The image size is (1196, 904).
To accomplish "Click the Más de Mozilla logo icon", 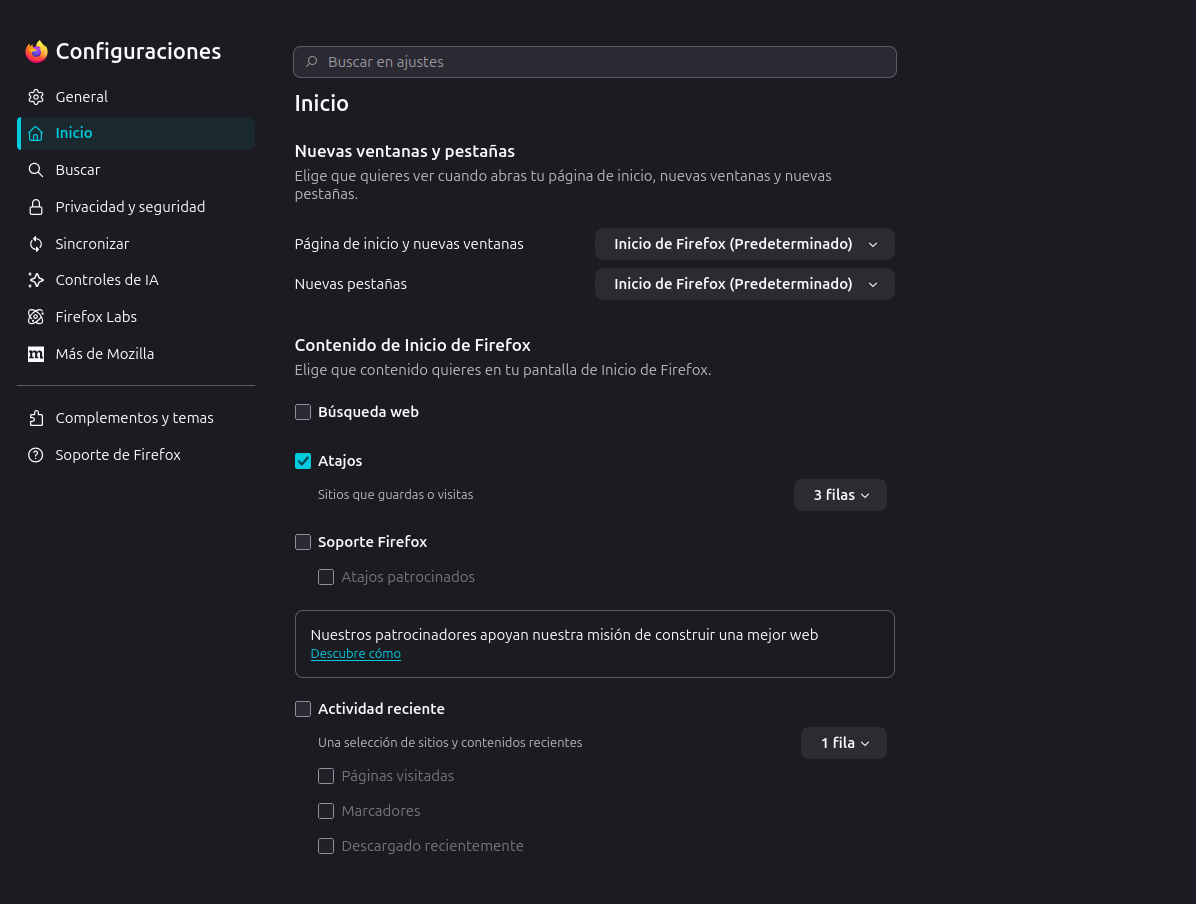I will pos(36,354).
